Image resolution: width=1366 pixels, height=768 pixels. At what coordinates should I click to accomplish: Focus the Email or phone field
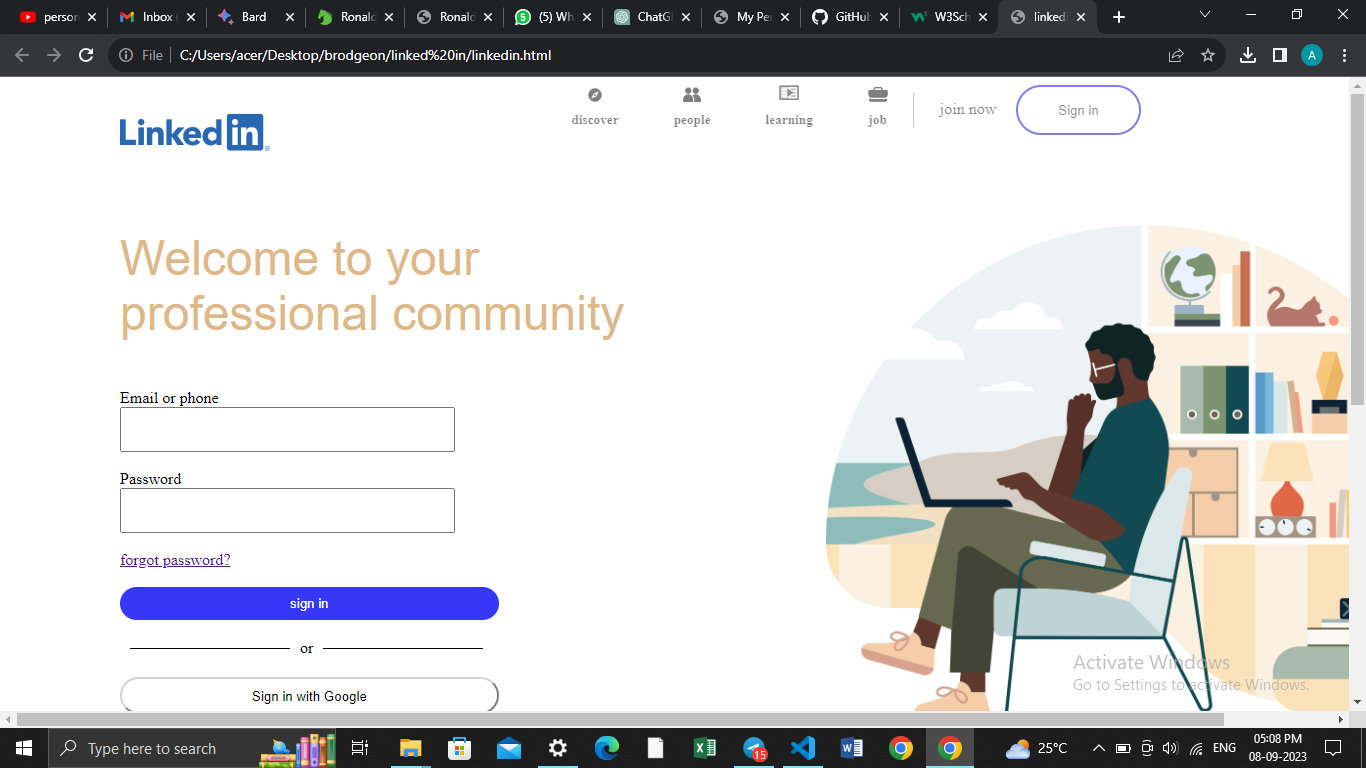point(287,429)
